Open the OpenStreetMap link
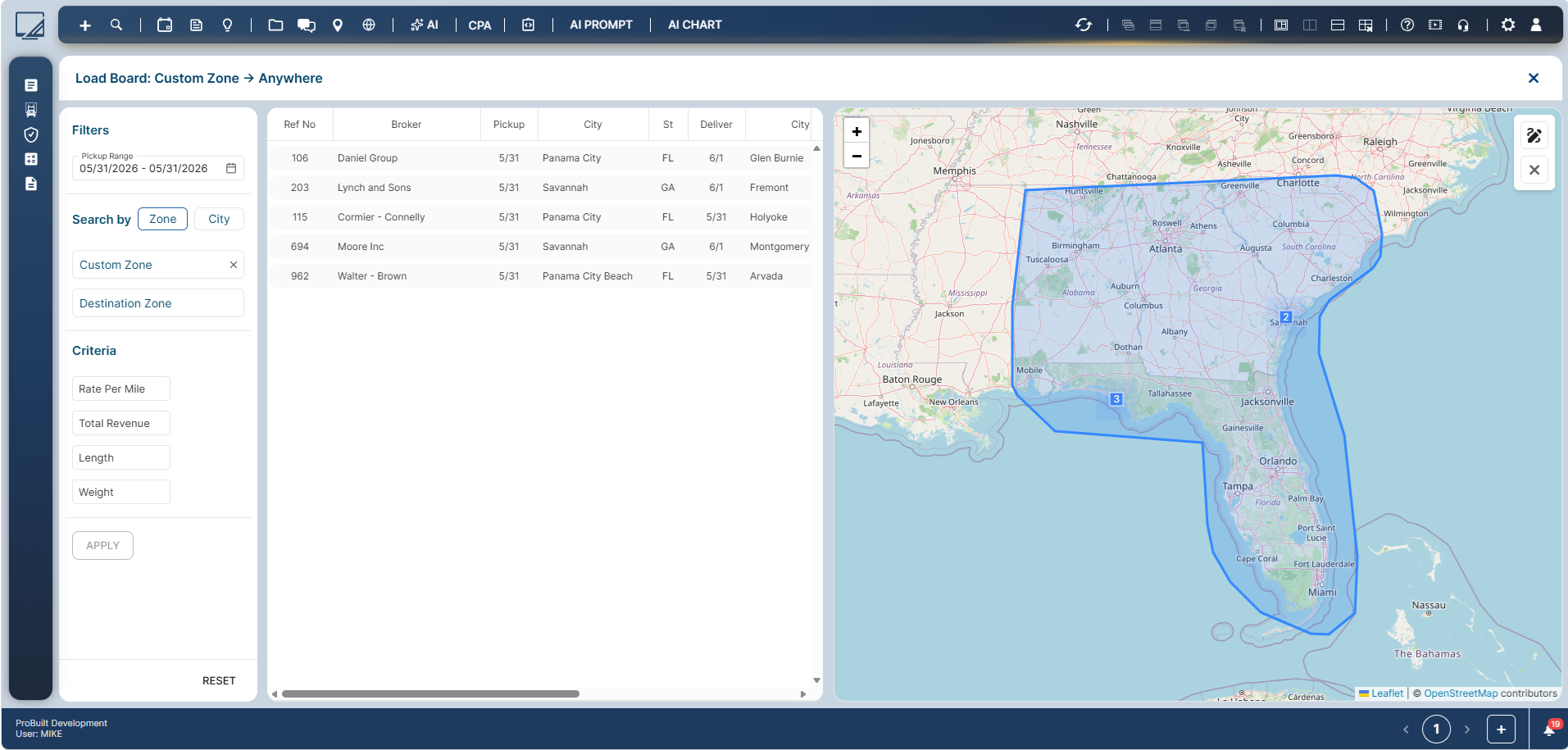The height and width of the screenshot is (750, 1568). pyautogui.click(x=1461, y=693)
